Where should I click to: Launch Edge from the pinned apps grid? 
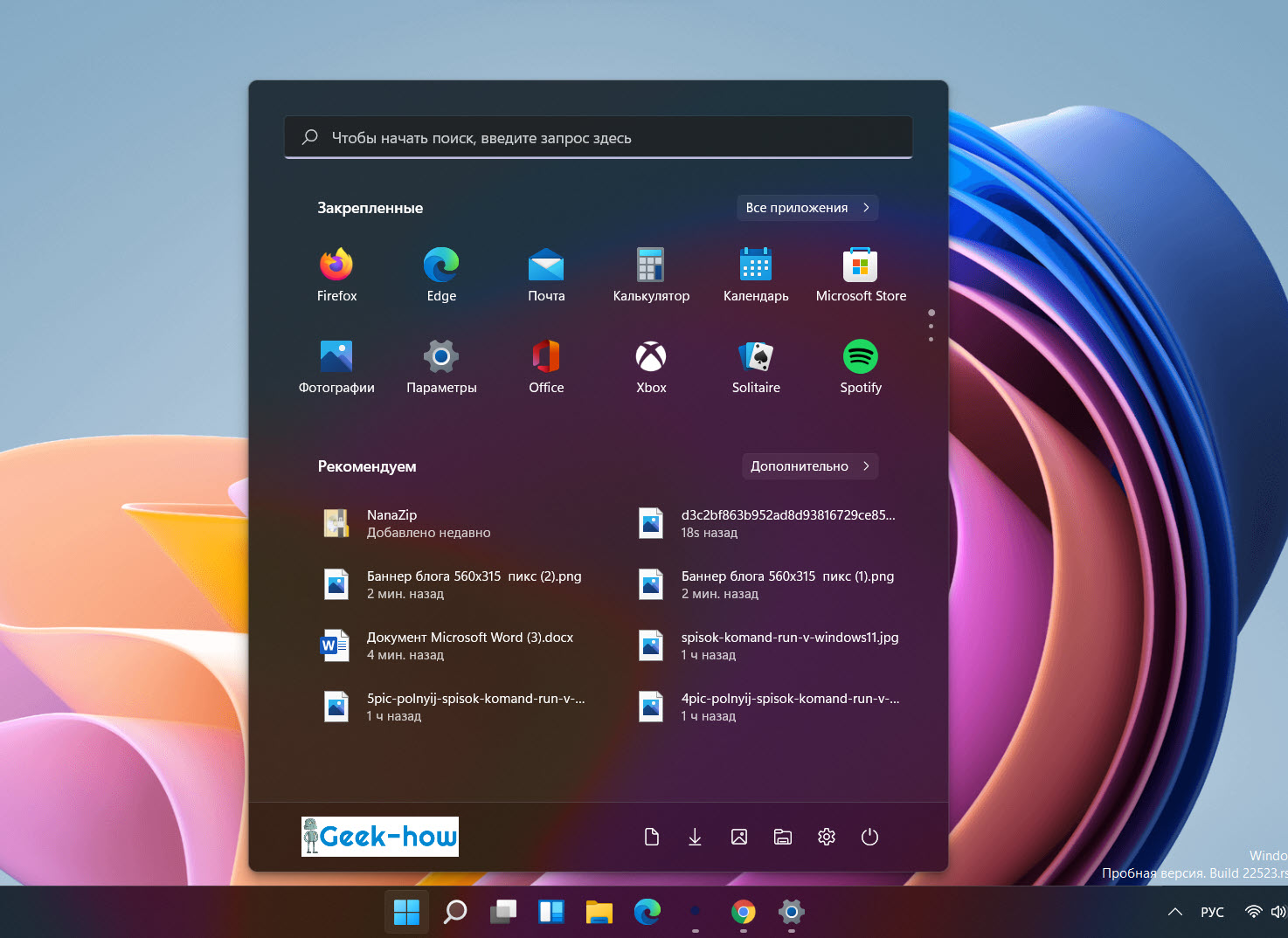click(441, 275)
